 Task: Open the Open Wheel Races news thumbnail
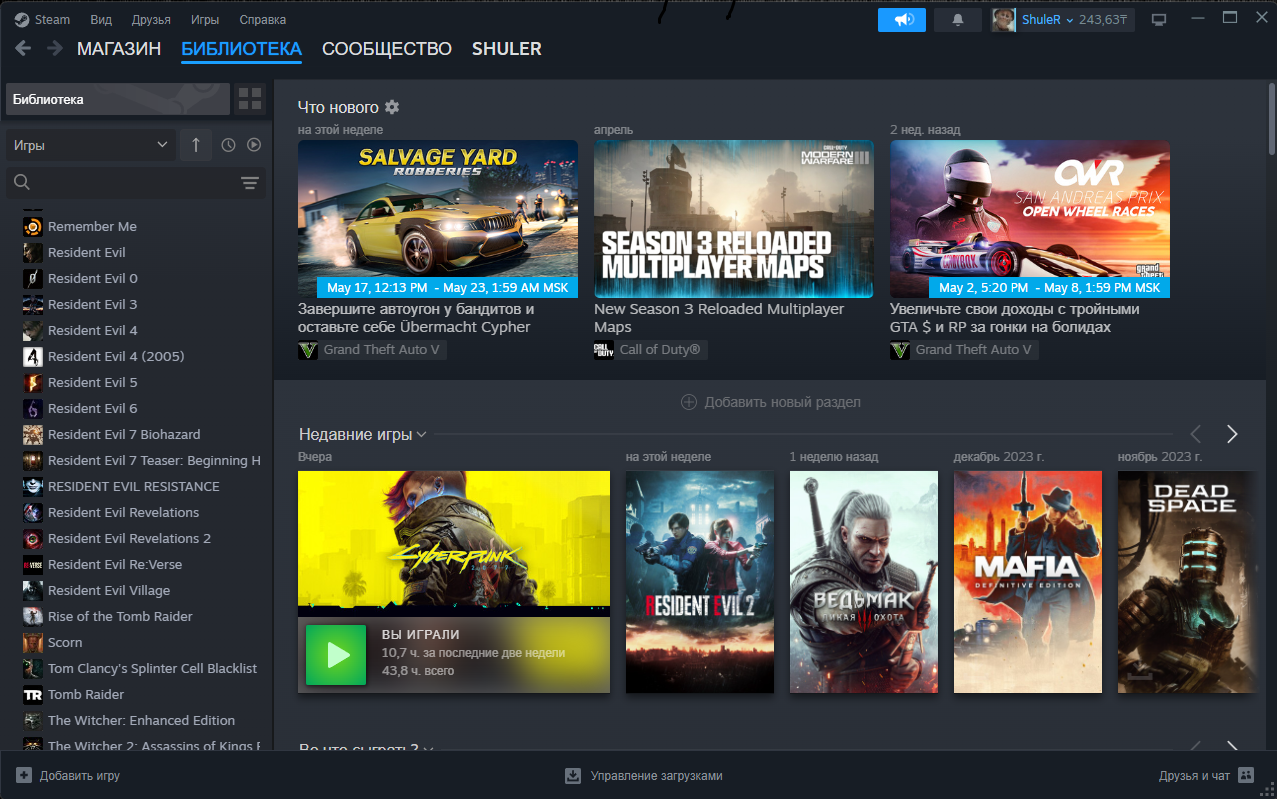1030,219
